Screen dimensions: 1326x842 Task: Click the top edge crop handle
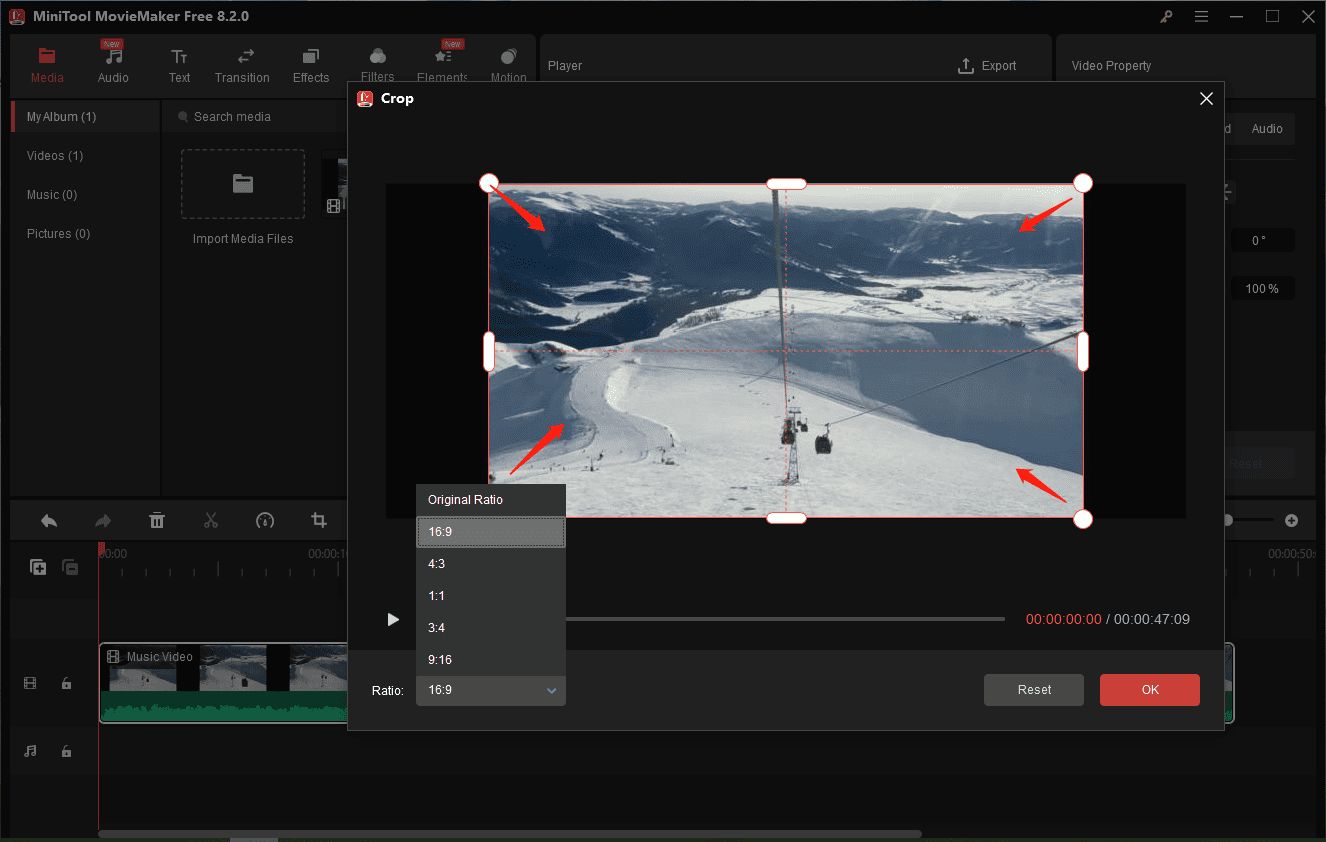[x=786, y=183]
